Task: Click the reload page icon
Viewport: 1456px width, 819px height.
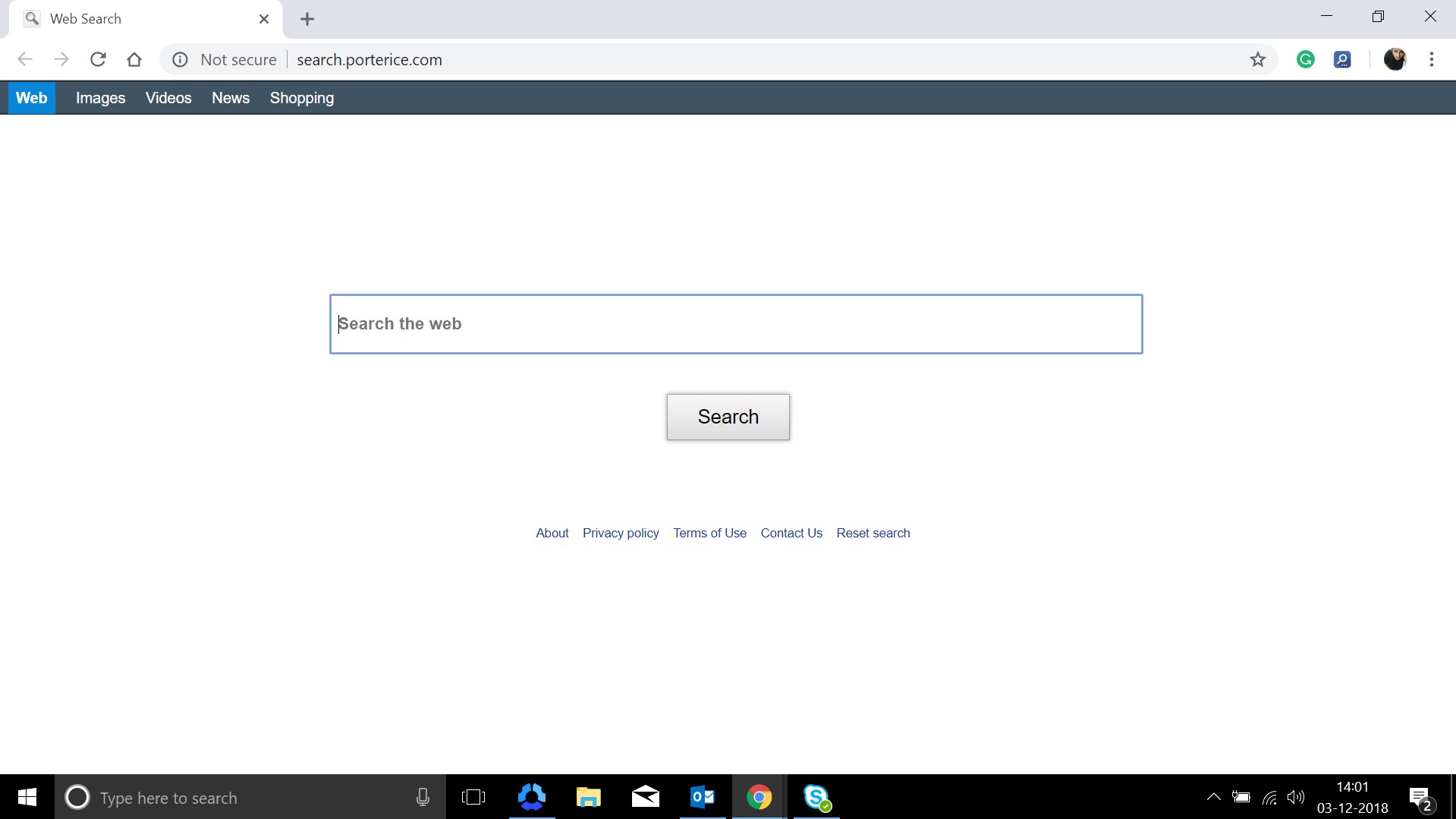Action: click(x=98, y=59)
